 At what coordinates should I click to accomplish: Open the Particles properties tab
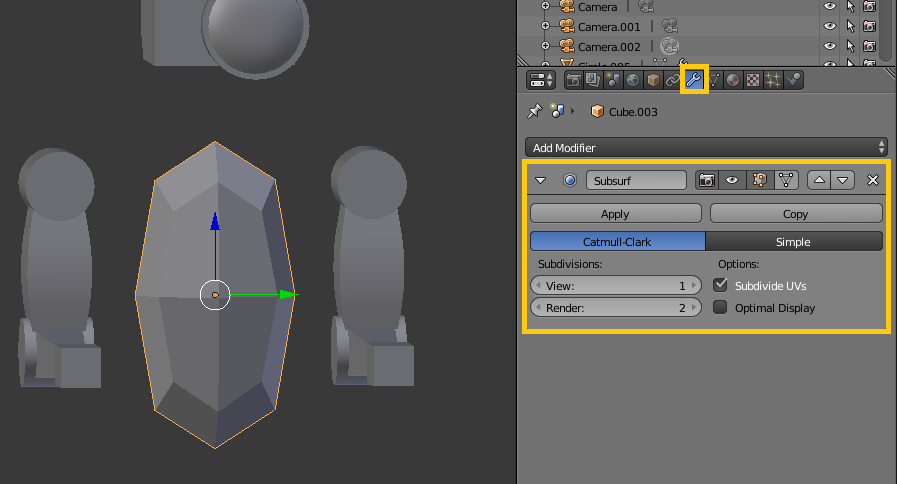point(773,80)
